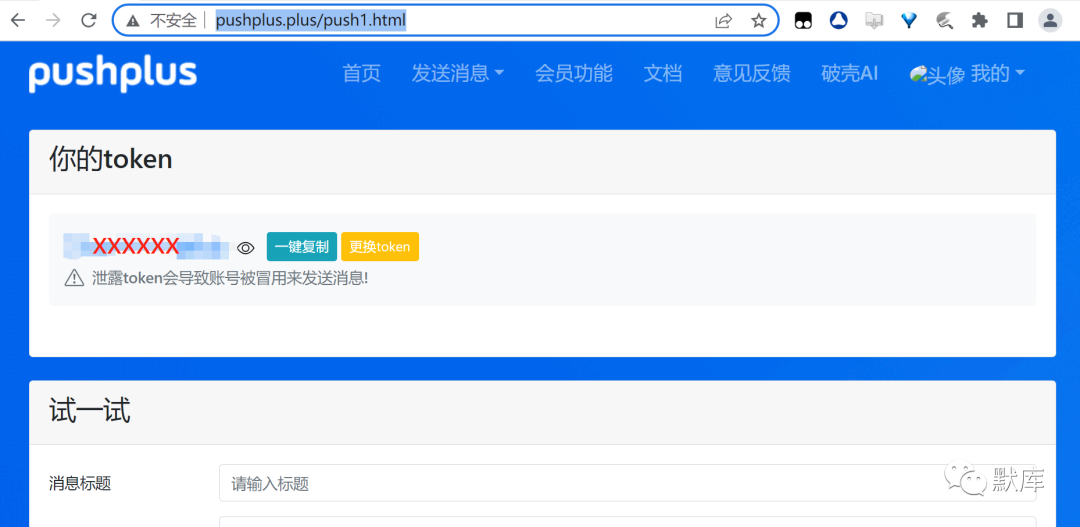This screenshot has width=1080, height=527.
Task: Open the gray download-folder extension icon
Action: (873, 21)
